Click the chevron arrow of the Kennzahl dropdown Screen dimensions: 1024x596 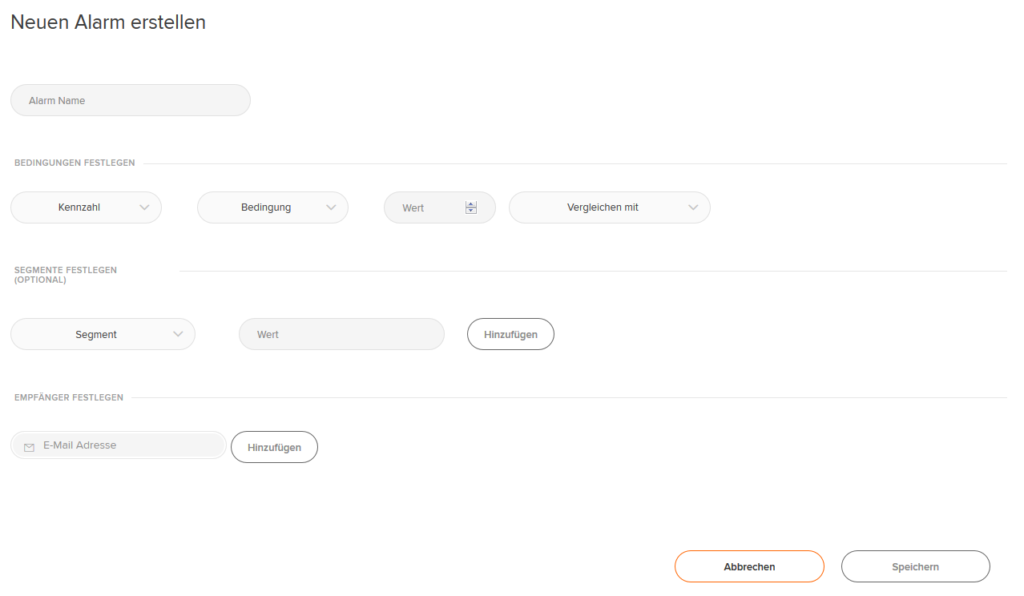(x=144, y=208)
